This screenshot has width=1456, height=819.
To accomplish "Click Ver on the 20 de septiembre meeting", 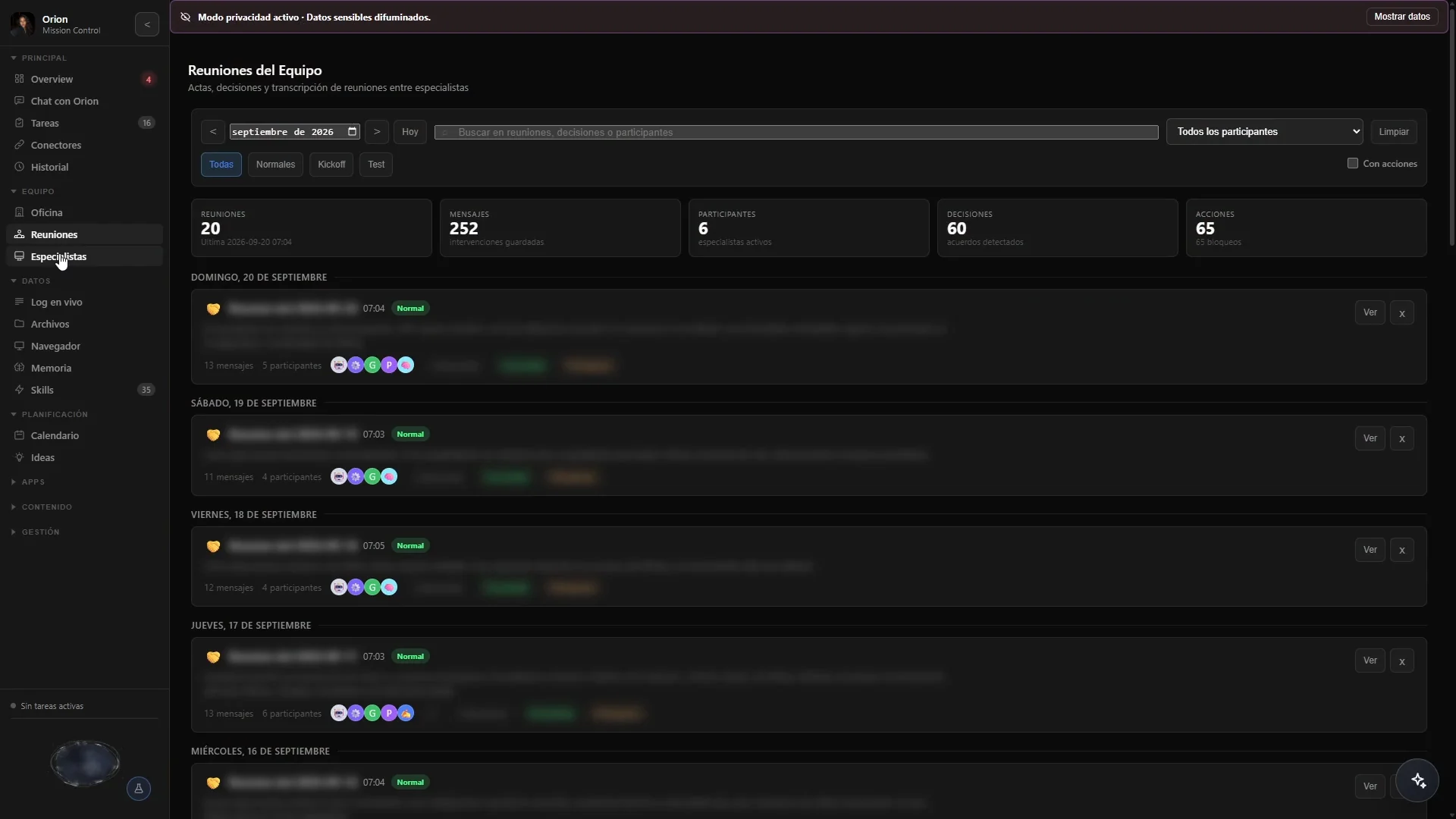I will coord(1370,312).
